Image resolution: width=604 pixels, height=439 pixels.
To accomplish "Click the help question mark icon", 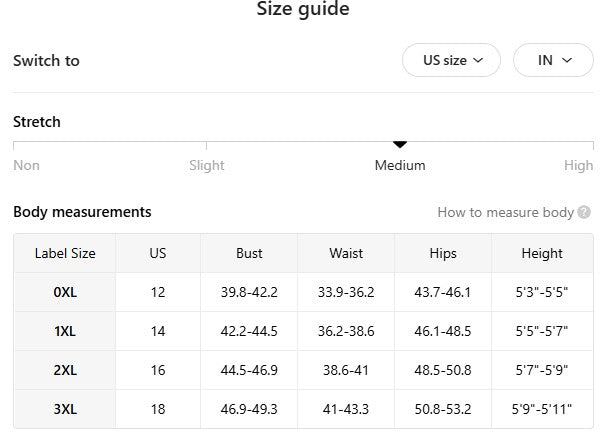I will 585,212.
